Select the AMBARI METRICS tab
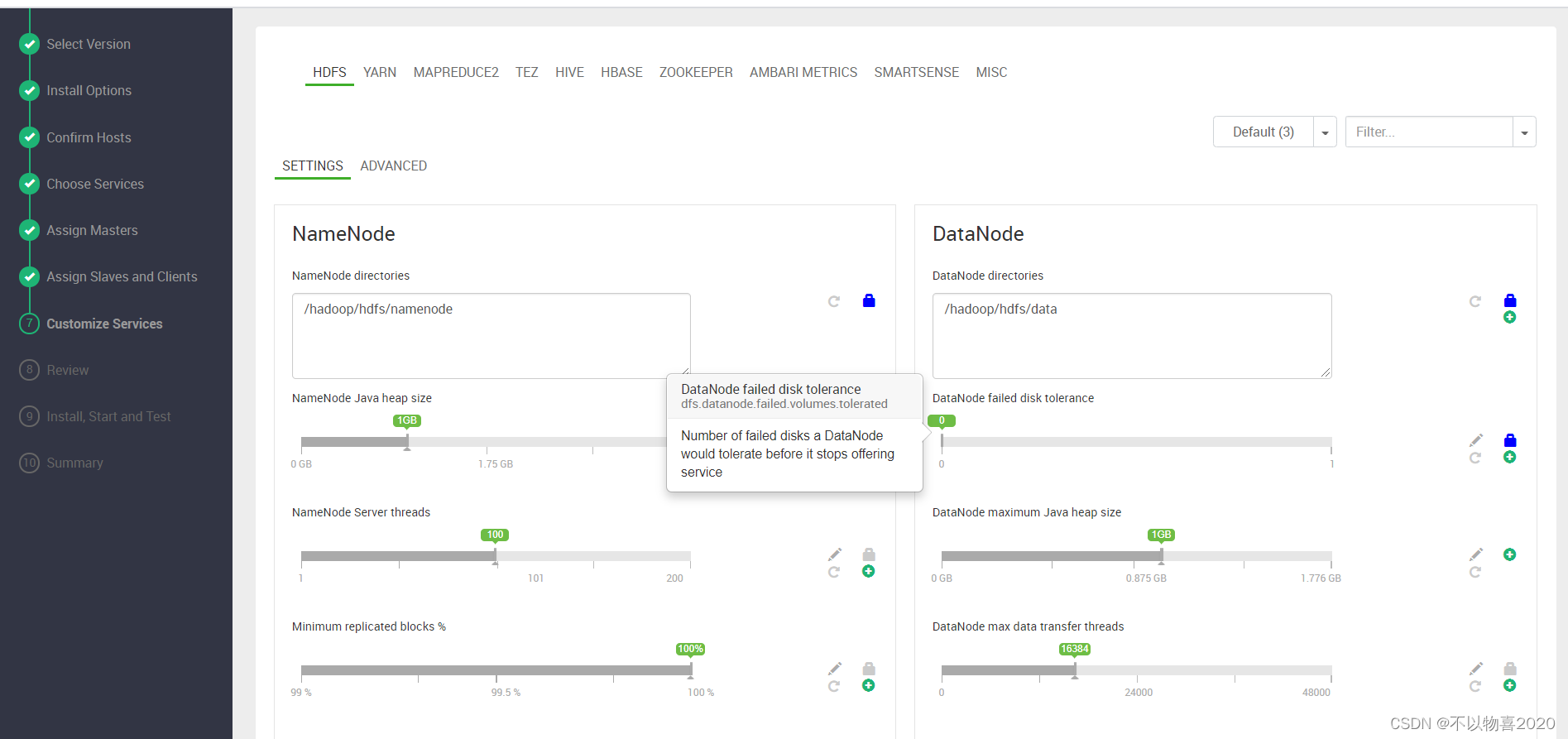Screen dimensions: 1568x739 click(803, 72)
